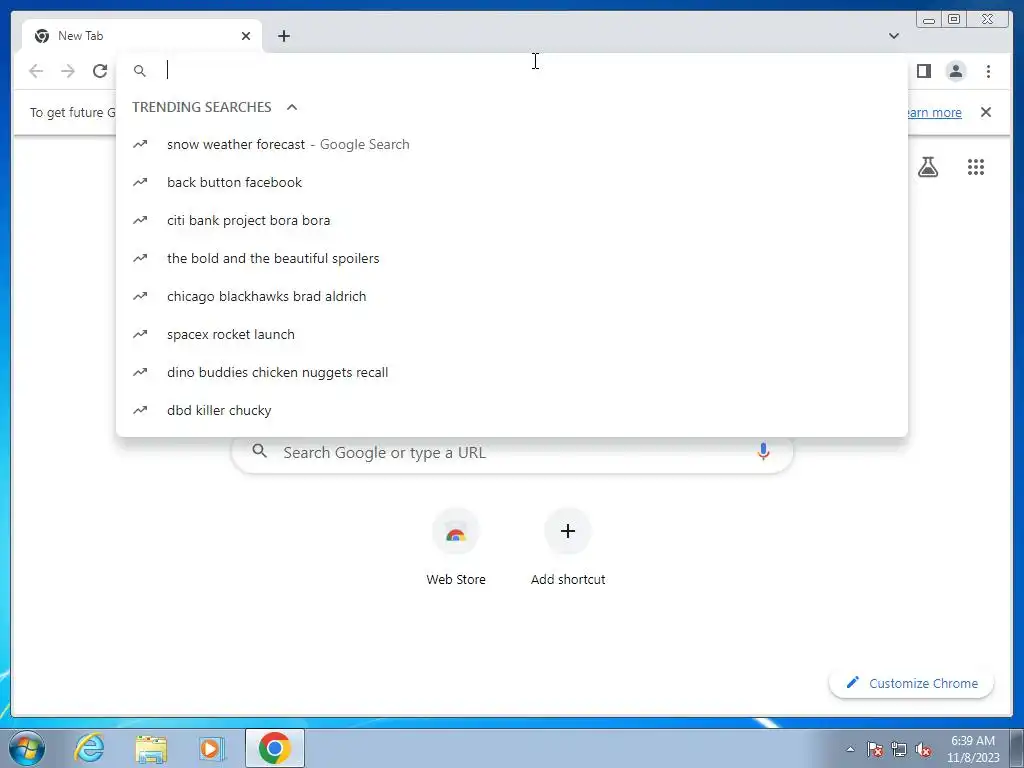This screenshot has height=768, width=1024.
Task: Select 'dino buddies chicken nuggets recall'
Action: pyautogui.click(x=511, y=372)
